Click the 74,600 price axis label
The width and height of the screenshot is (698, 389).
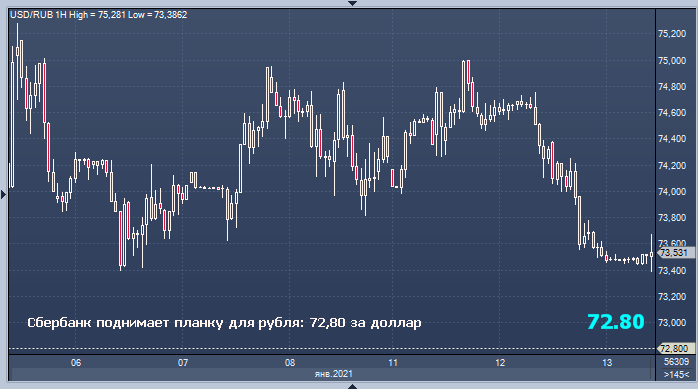(x=672, y=113)
